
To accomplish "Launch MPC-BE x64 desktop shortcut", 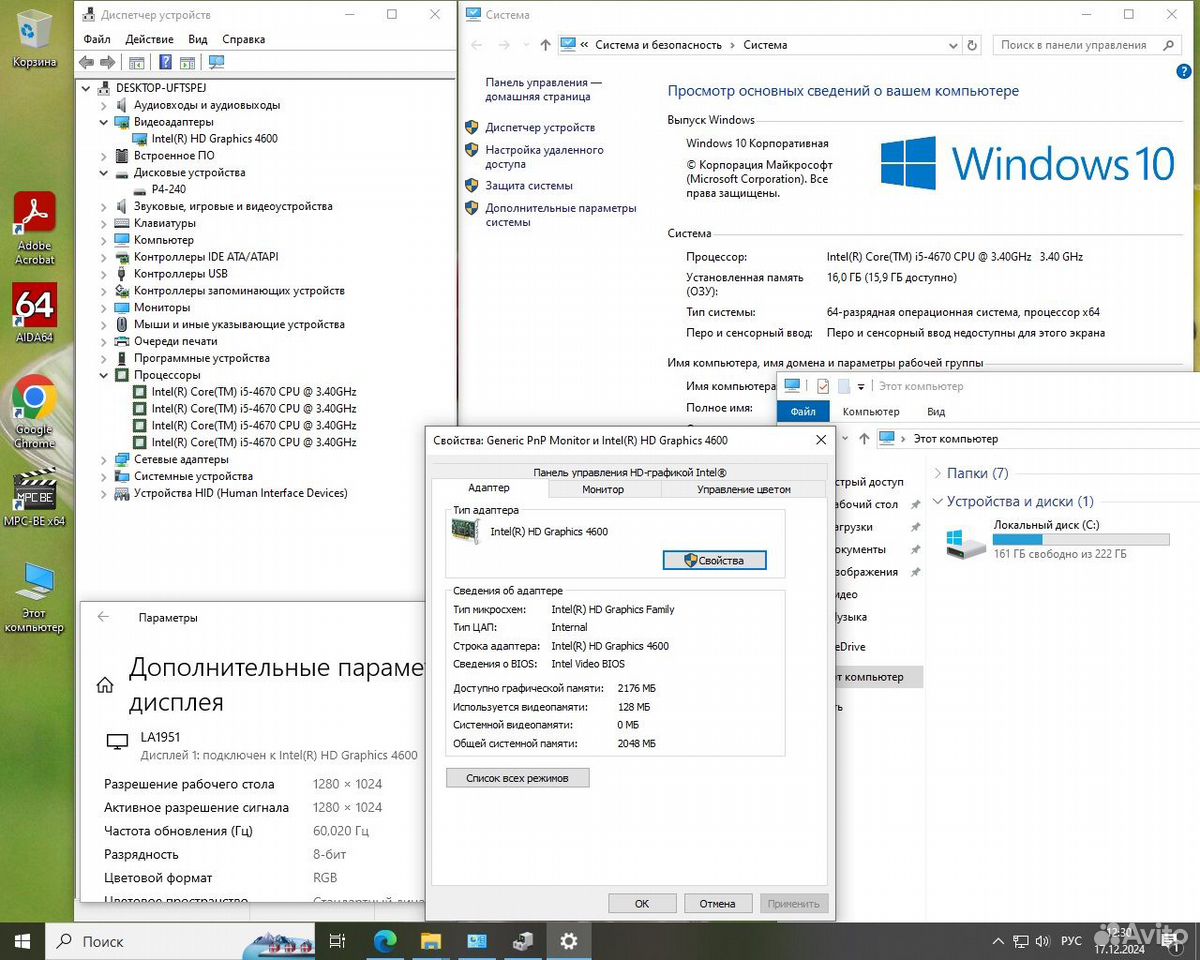I will tap(34, 499).
